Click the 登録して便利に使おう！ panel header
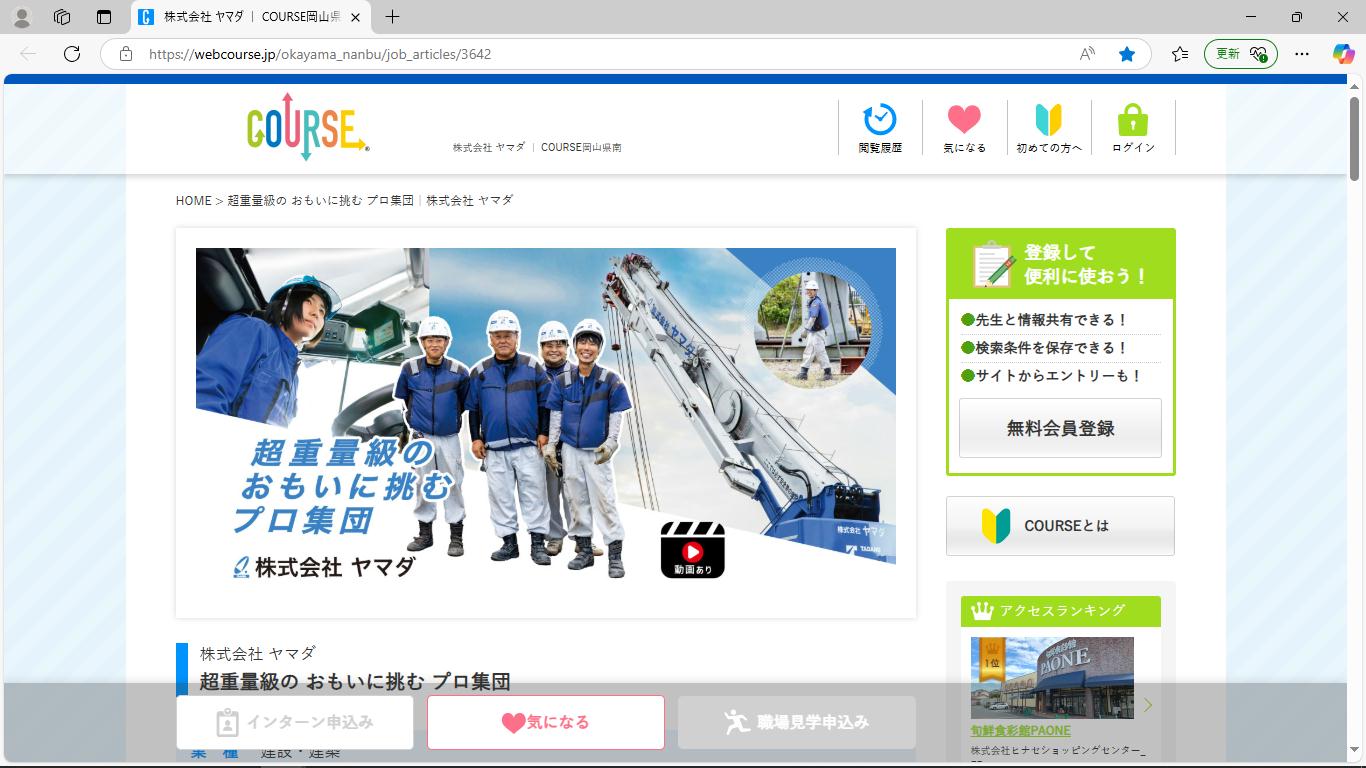The image size is (1366, 768). tap(1061, 264)
